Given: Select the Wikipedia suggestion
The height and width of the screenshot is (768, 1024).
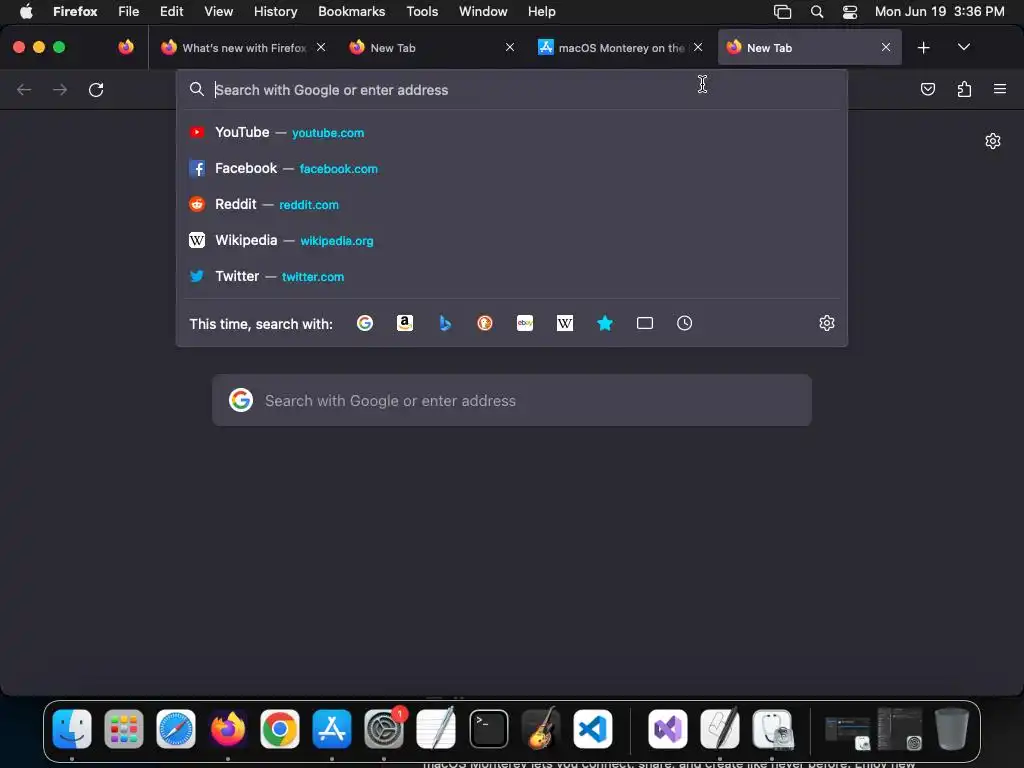Looking at the screenshot, I should pos(512,240).
